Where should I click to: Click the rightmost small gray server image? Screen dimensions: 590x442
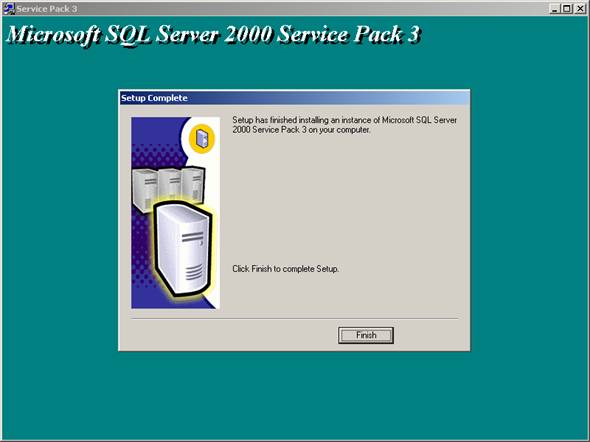pyautogui.click(x=193, y=184)
